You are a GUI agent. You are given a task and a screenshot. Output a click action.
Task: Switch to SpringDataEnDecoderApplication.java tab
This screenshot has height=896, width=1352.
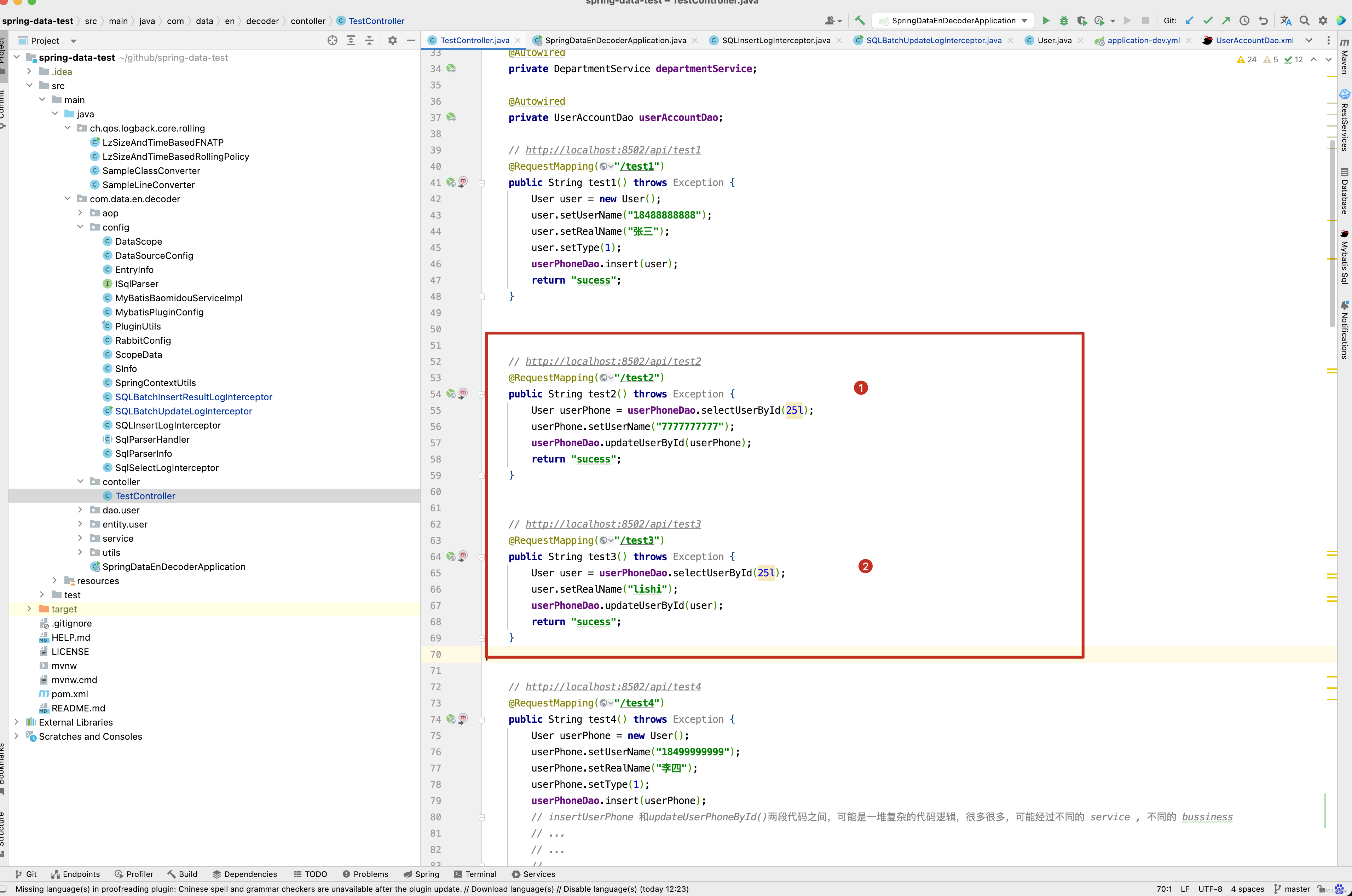[x=615, y=41]
